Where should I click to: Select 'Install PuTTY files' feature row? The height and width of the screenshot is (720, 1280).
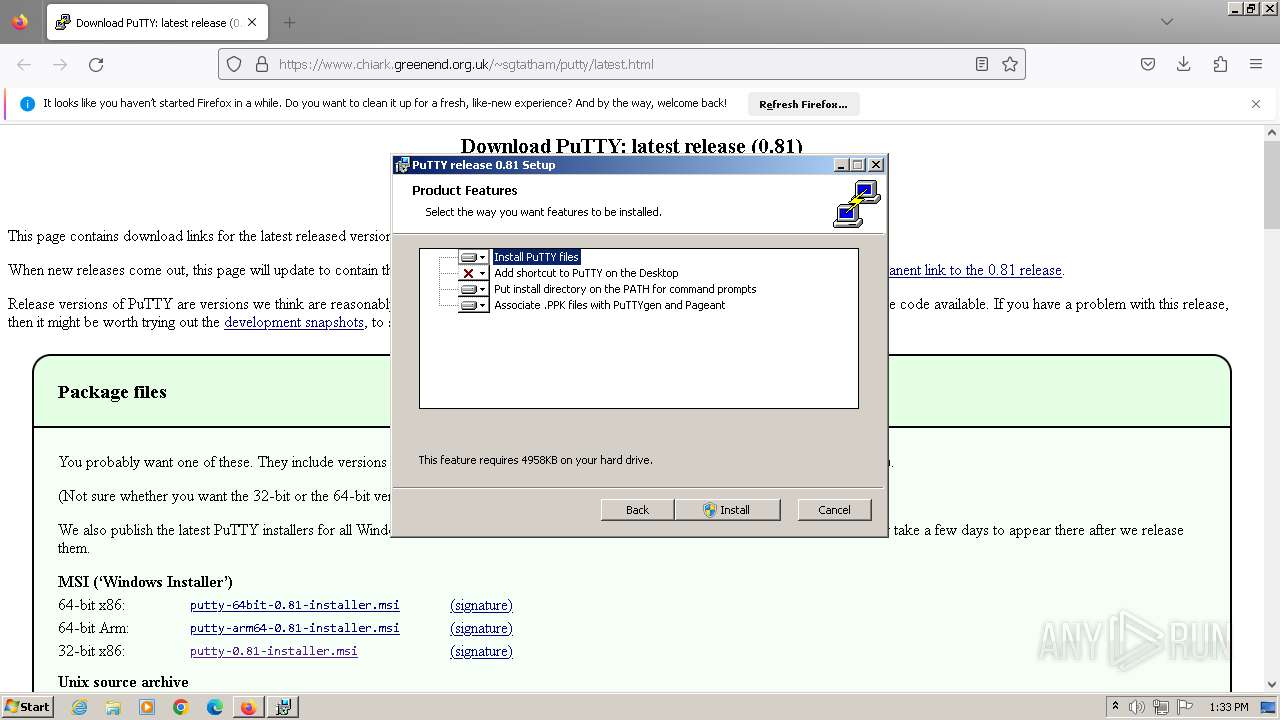(536, 257)
